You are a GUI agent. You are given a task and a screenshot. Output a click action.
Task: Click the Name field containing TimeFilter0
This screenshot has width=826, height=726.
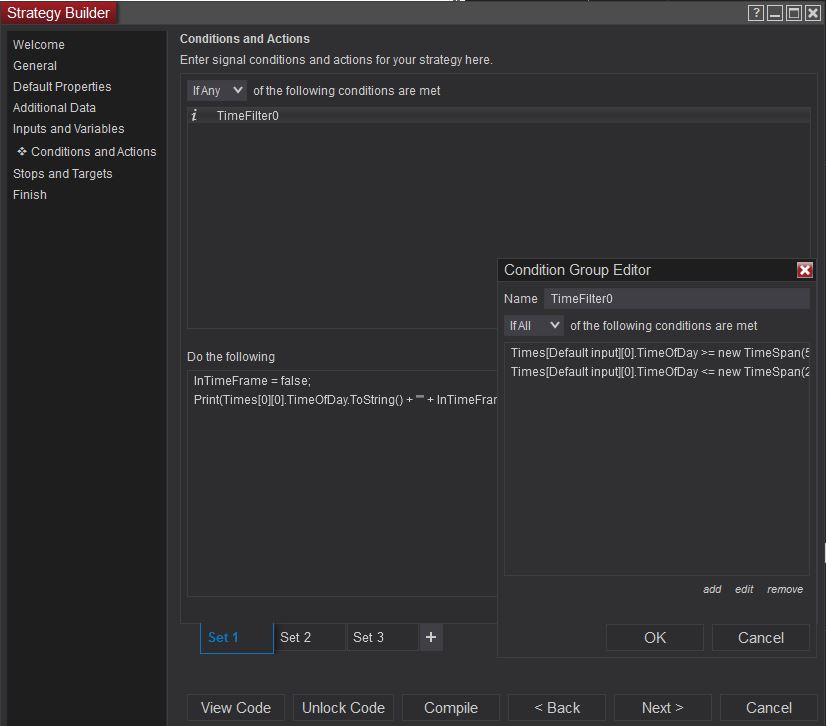coord(676,298)
